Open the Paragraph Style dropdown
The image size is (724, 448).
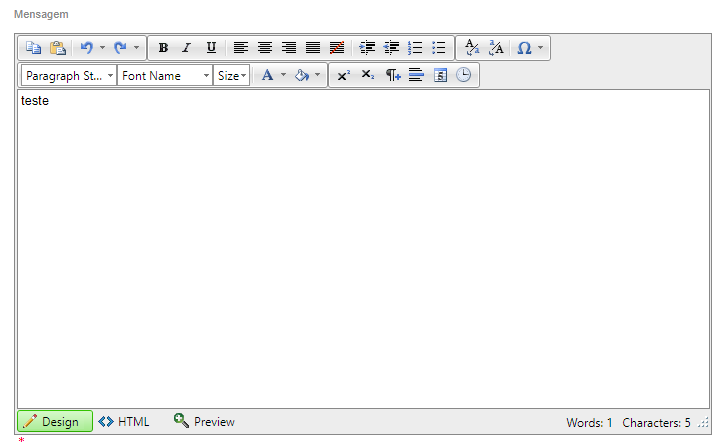[69, 75]
